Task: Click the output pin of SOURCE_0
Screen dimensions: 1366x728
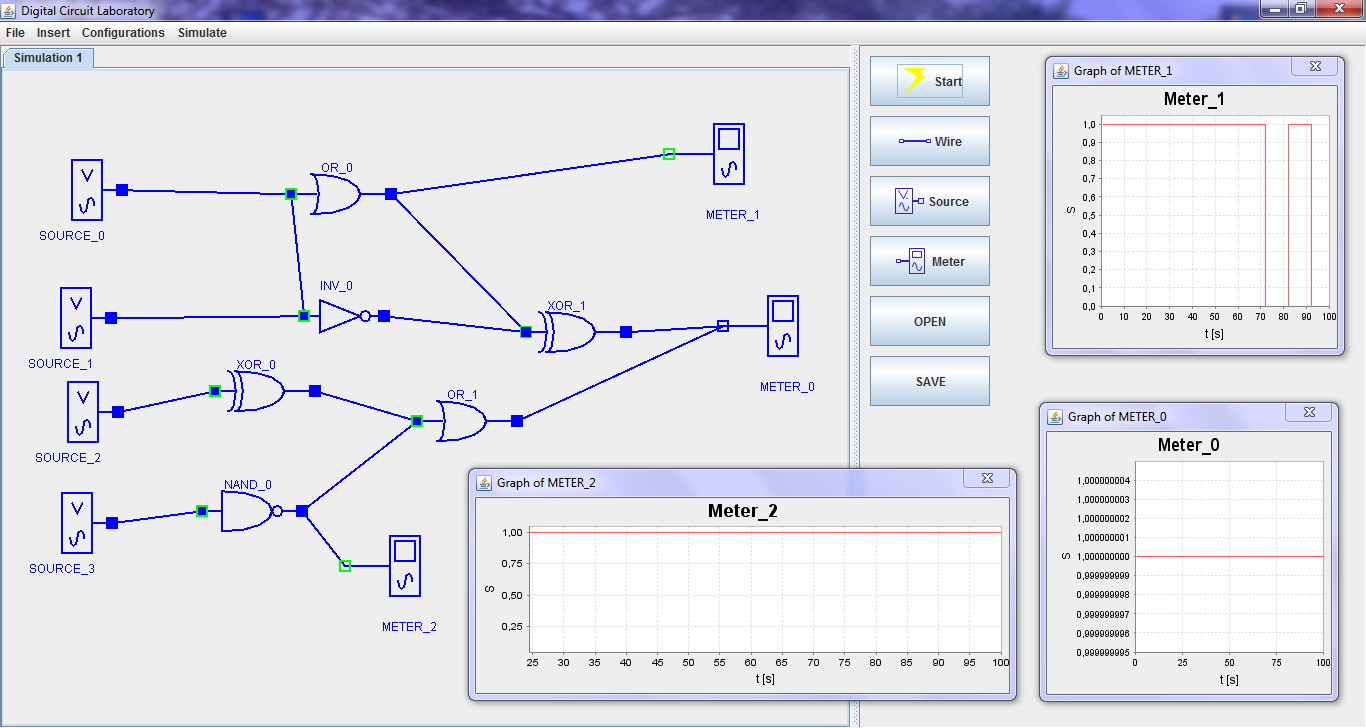Action: (x=122, y=190)
